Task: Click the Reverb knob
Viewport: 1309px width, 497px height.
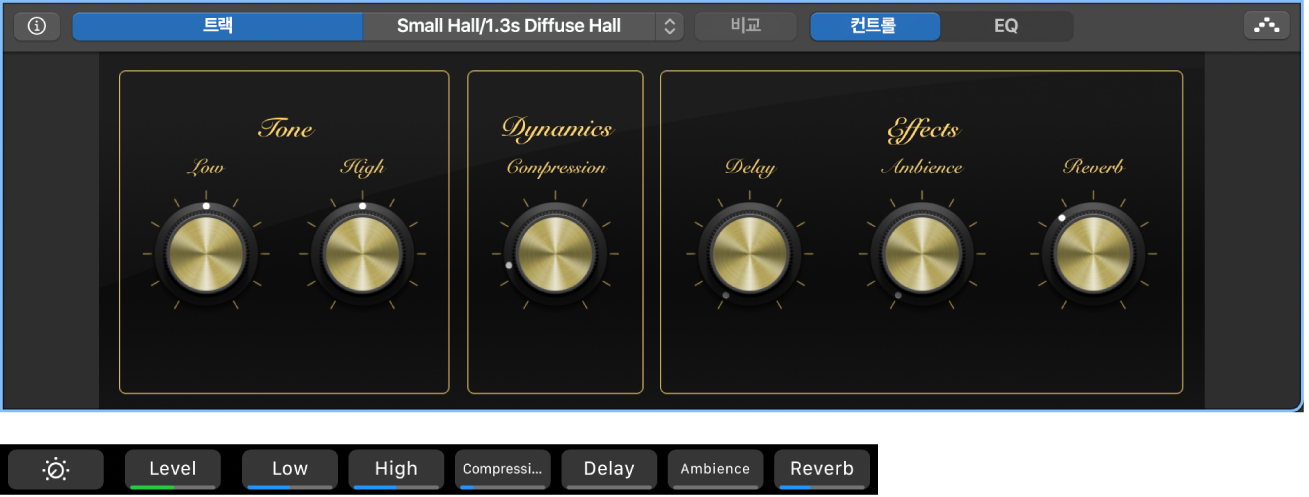Action: [x=1094, y=254]
